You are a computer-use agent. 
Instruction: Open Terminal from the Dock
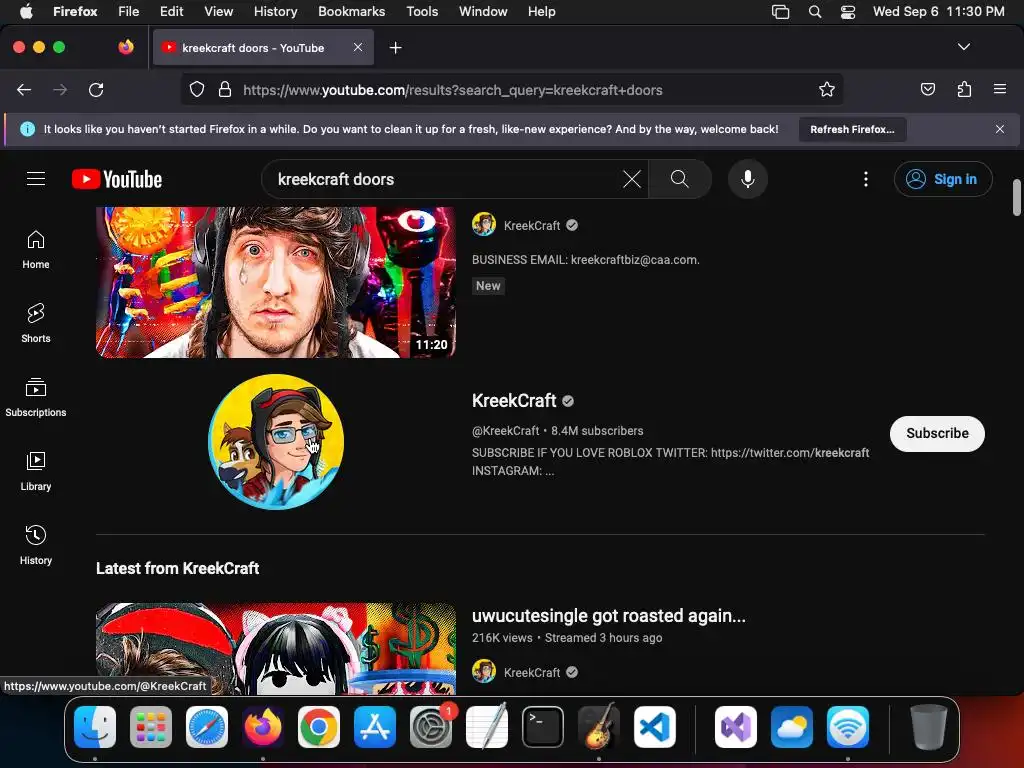coord(543,727)
